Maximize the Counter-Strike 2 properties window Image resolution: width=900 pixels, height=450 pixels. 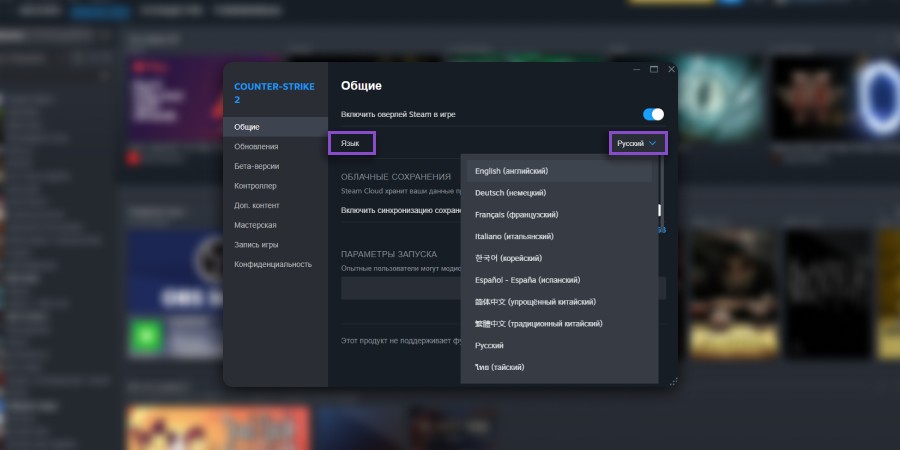tap(654, 69)
